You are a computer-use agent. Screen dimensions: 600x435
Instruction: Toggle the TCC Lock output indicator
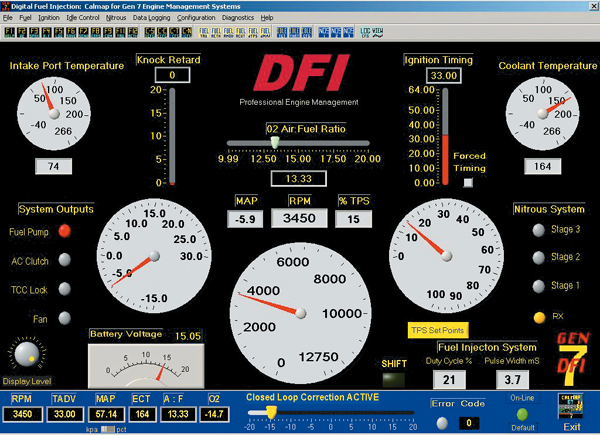(x=65, y=289)
